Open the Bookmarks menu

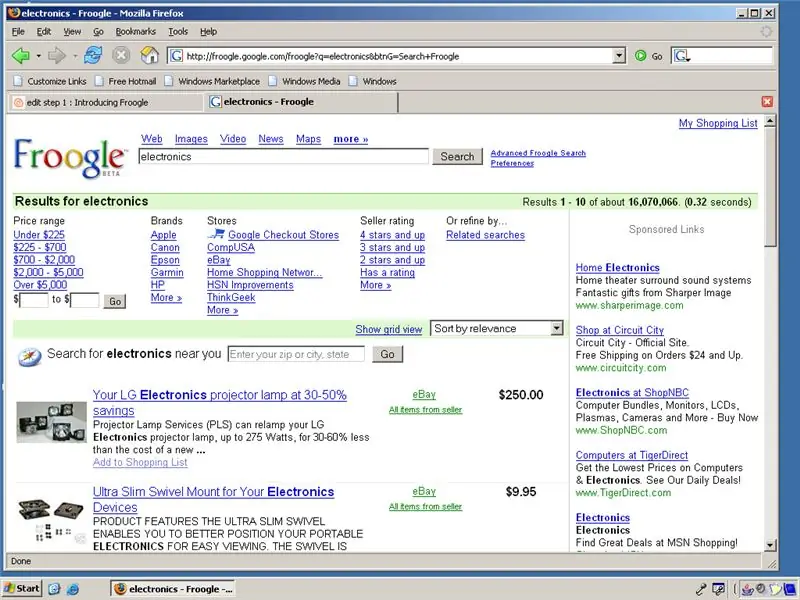(x=136, y=32)
